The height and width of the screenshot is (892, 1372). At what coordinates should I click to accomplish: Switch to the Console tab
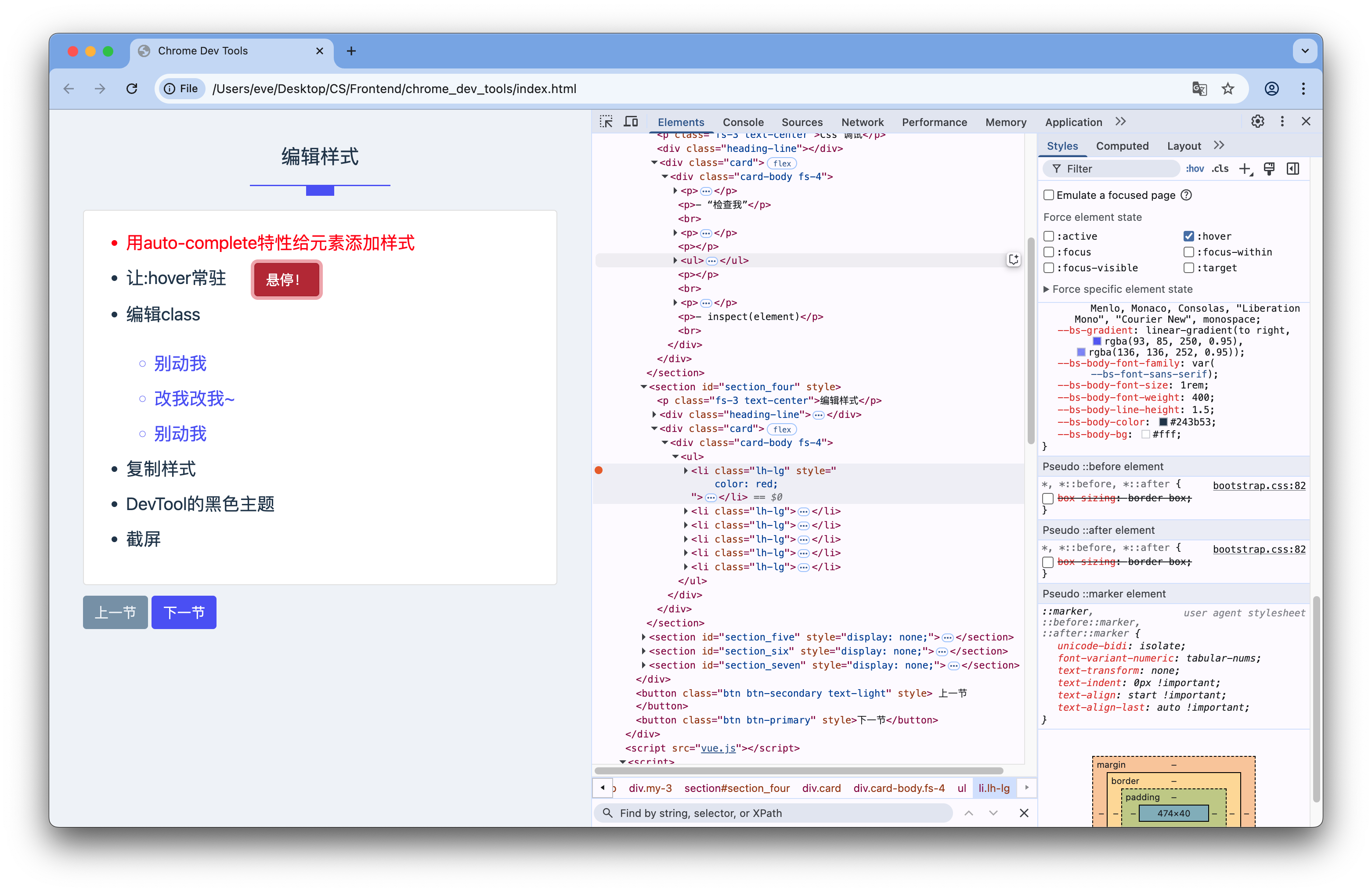pyautogui.click(x=743, y=122)
